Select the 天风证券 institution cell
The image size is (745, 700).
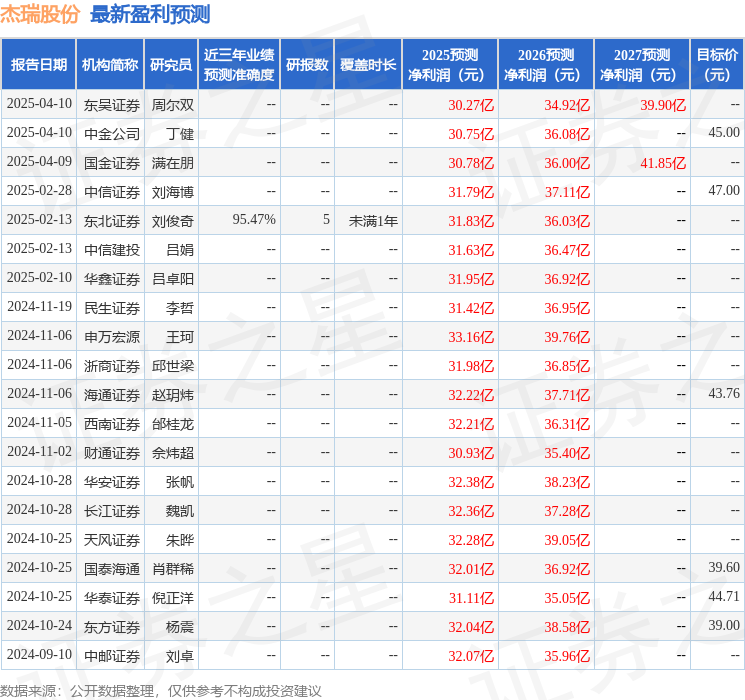coord(112,540)
